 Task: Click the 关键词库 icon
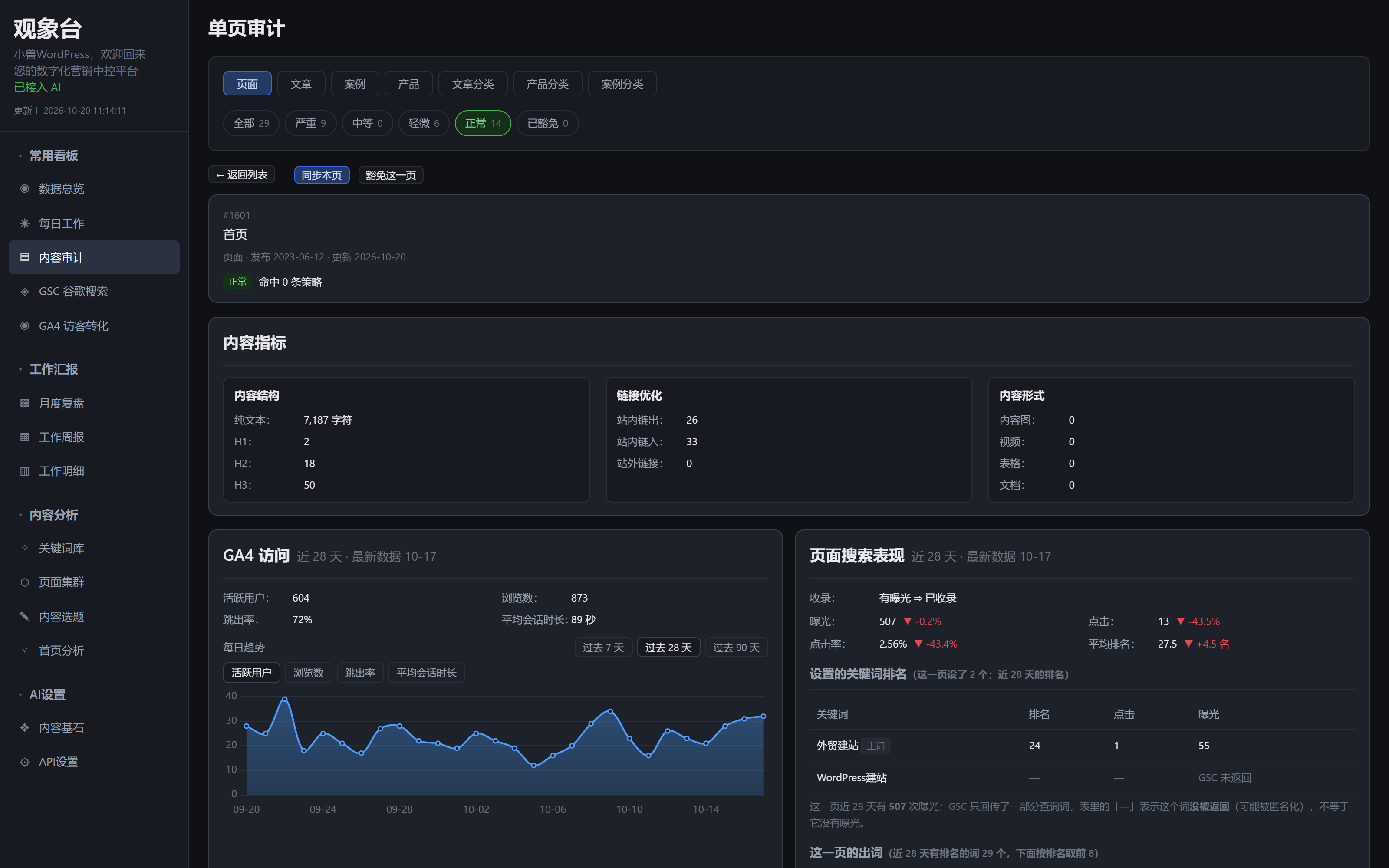click(25, 548)
